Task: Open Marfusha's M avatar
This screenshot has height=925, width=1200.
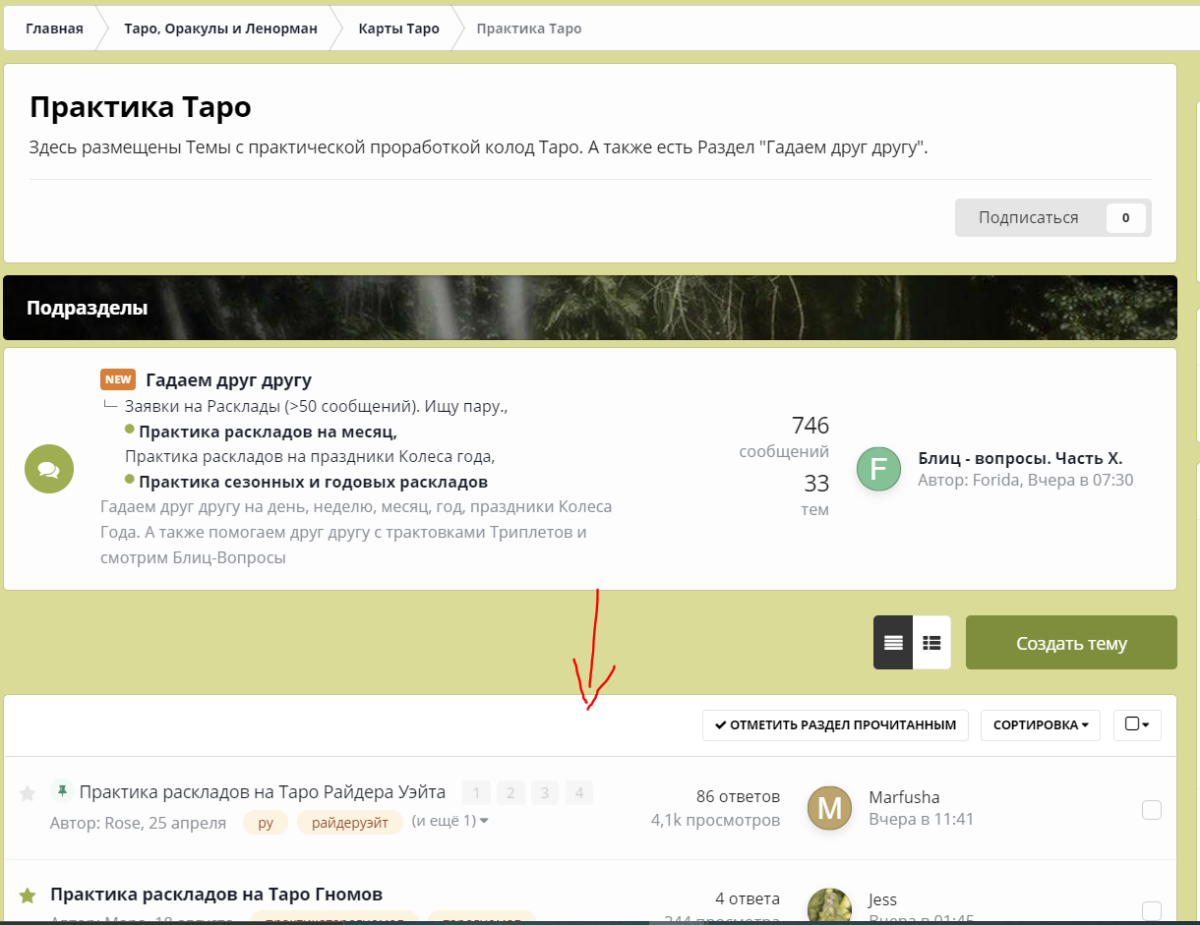Action: (x=829, y=808)
